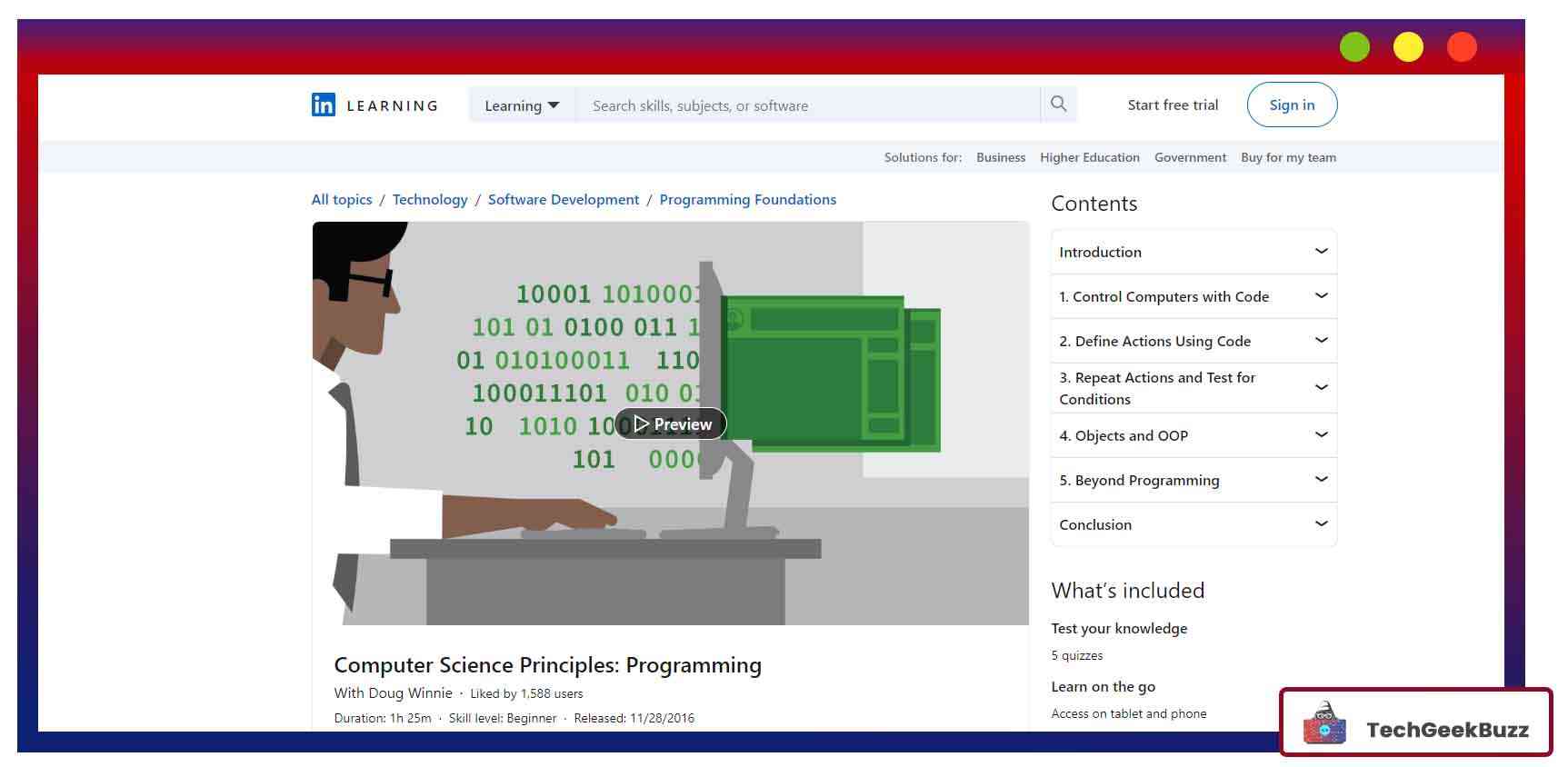Expand Repeat Actions and Test for Conditions
The height and width of the screenshot is (767, 1568).
tap(1193, 388)
